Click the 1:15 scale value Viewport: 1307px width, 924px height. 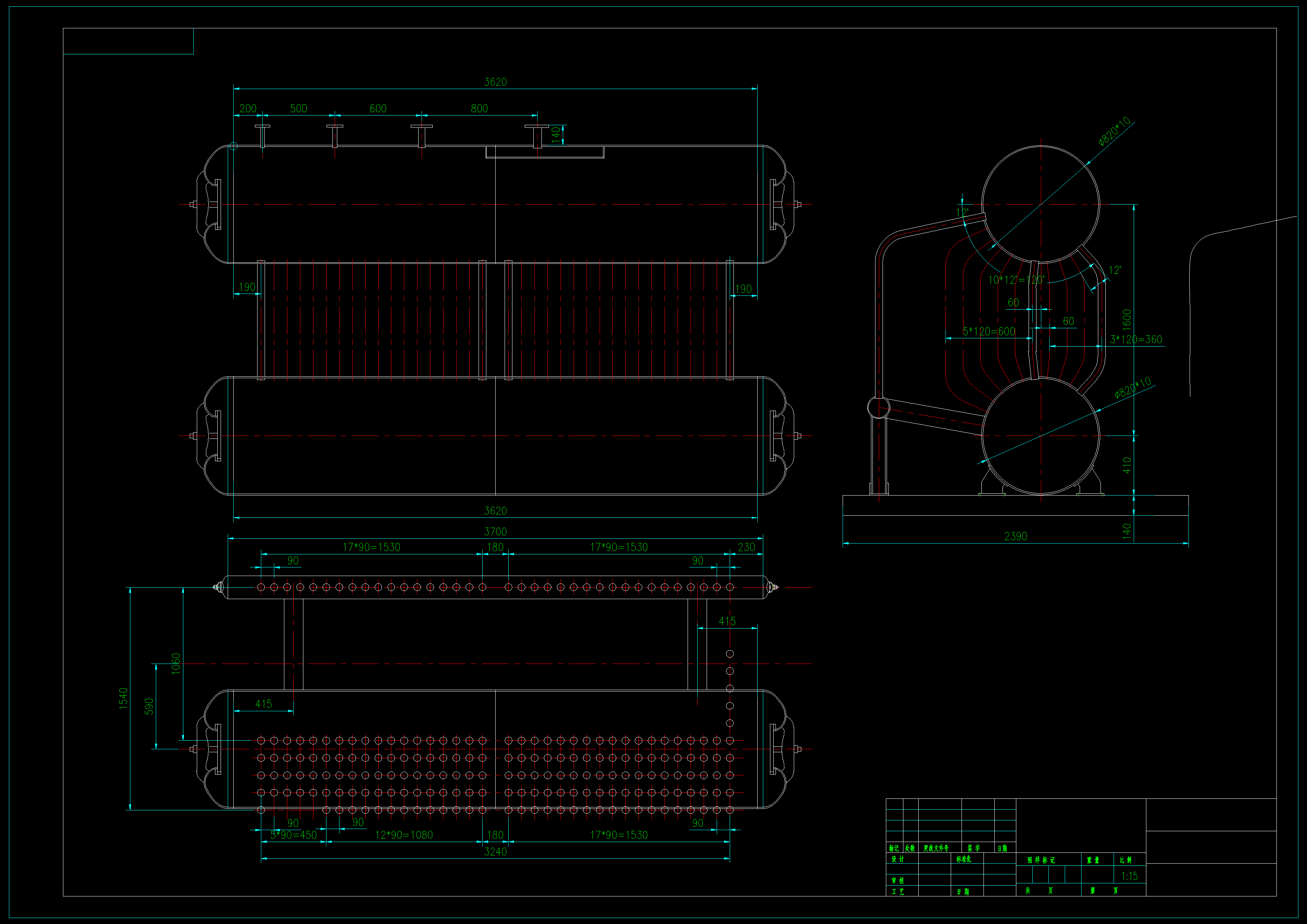[x=1129, y=876]
